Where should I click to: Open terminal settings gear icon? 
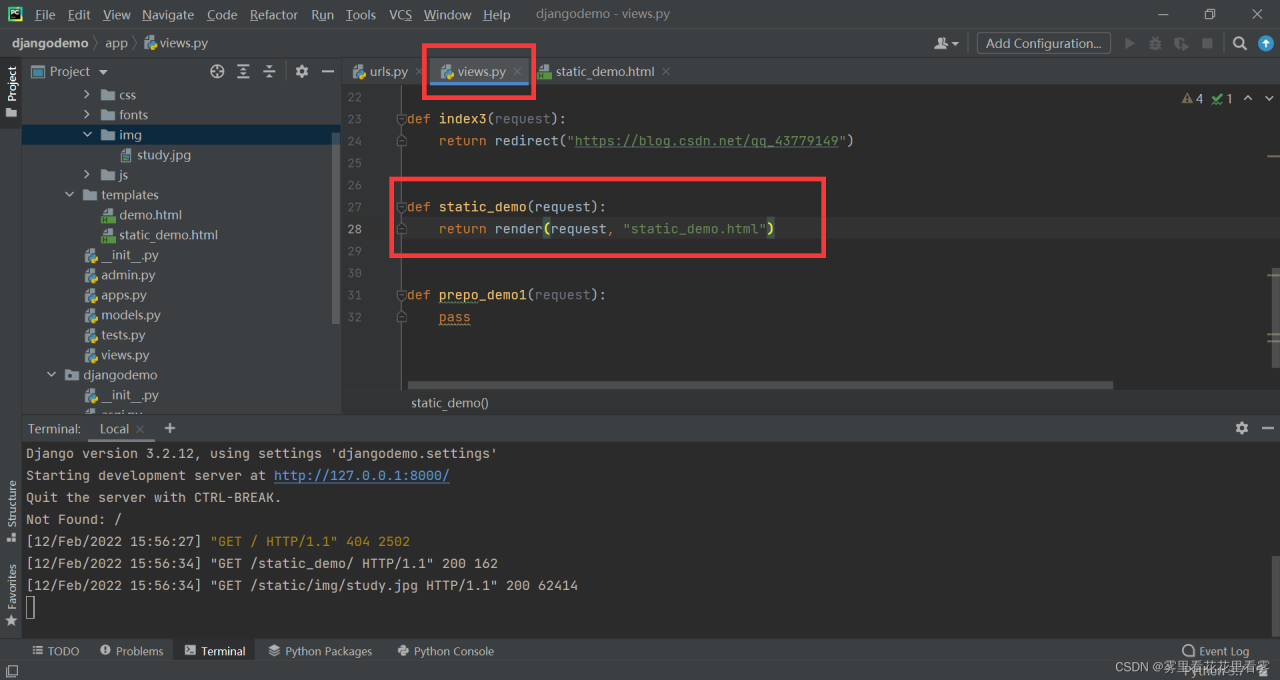coord(1242,428)
